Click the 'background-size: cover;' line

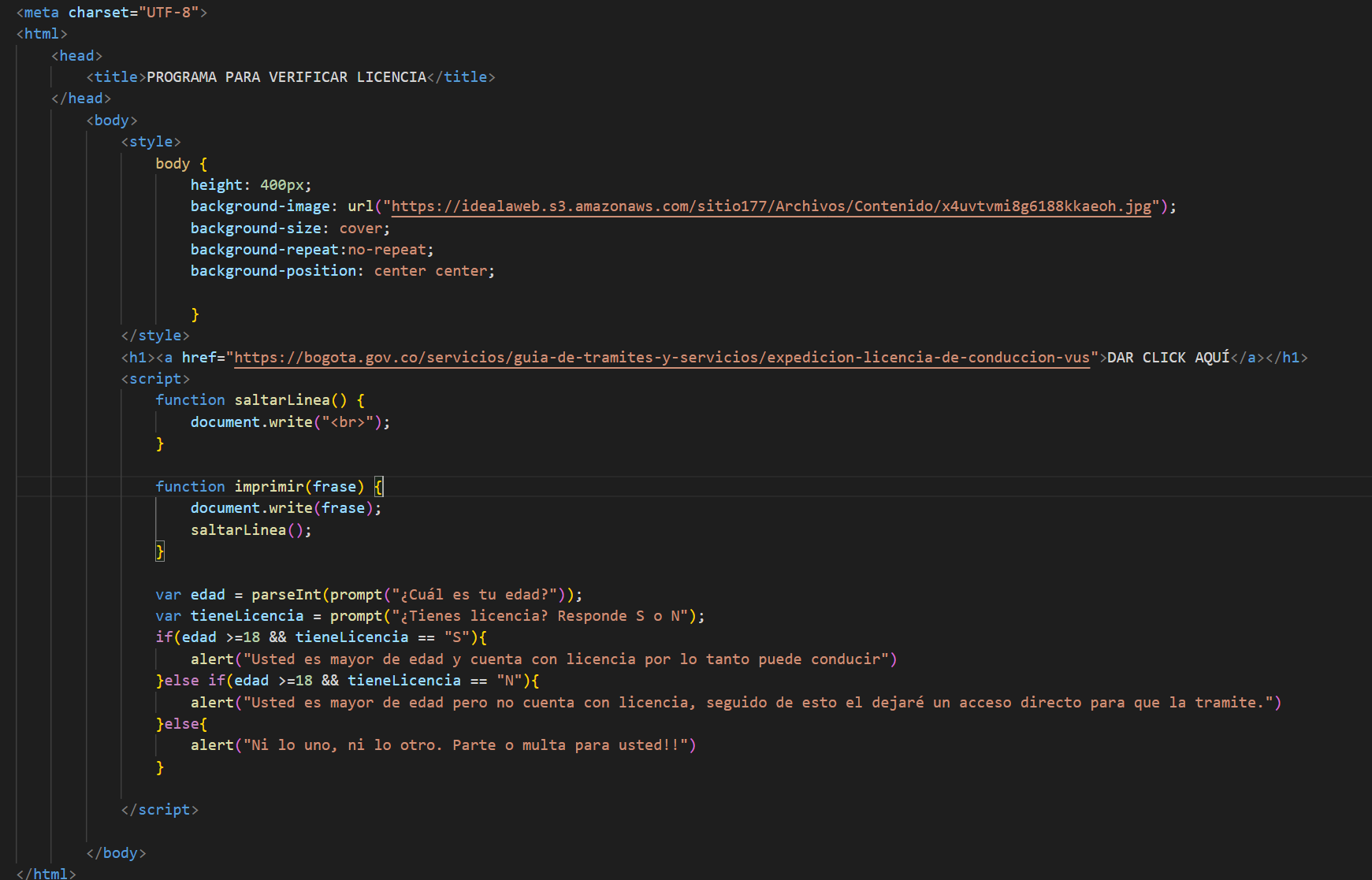[290, 228]
